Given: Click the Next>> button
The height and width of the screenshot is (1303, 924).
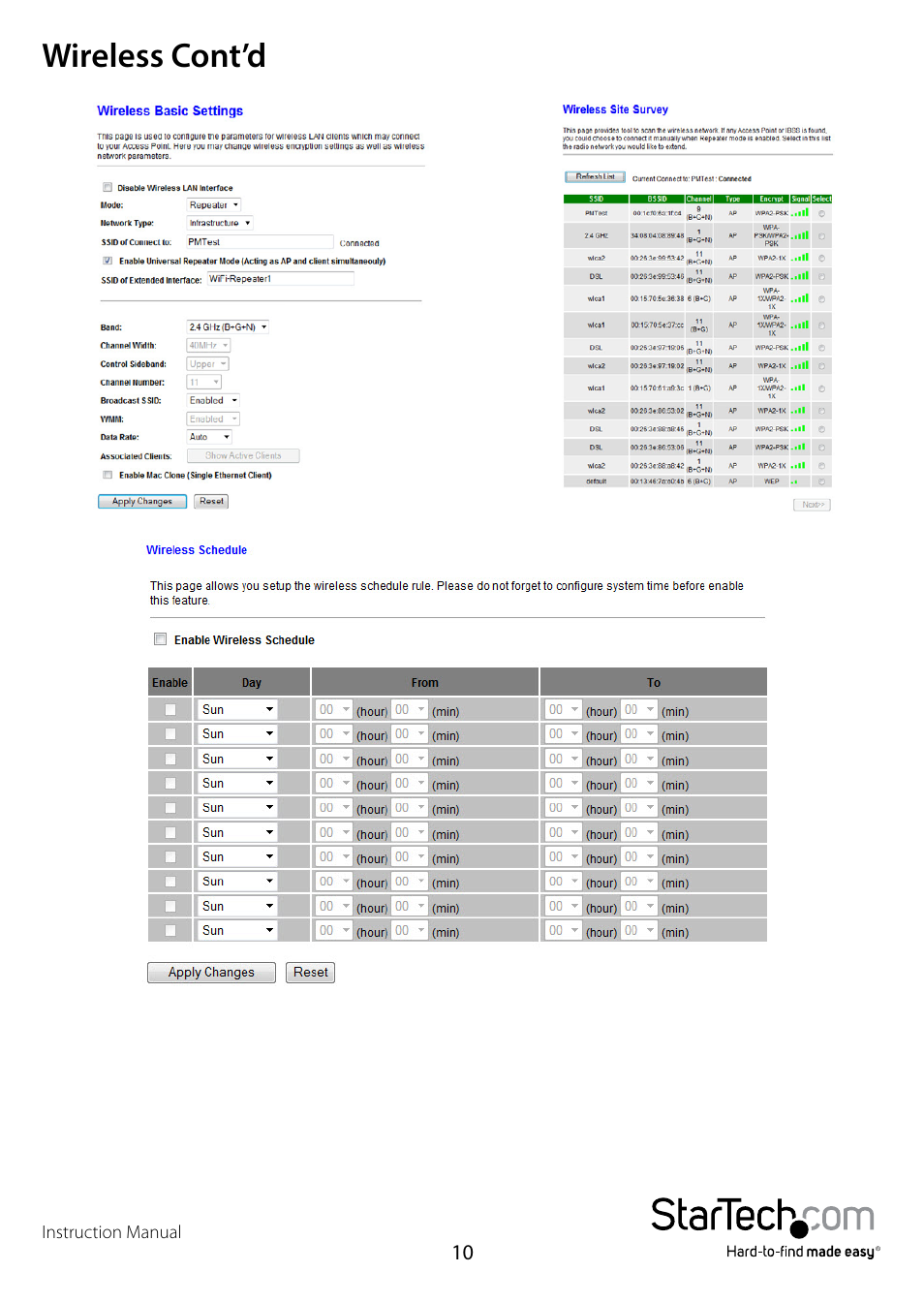Looking at the screenshot, I should [813, 505].
